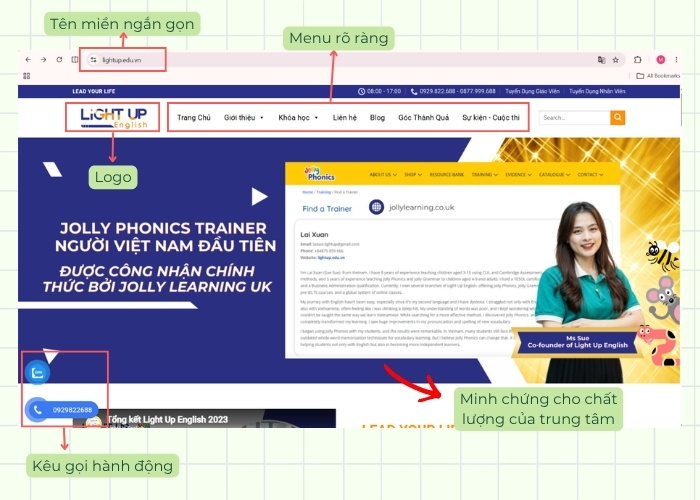Click the 0929.822.688 - 0877.999.688 phone number

click(x=457, y=91)
